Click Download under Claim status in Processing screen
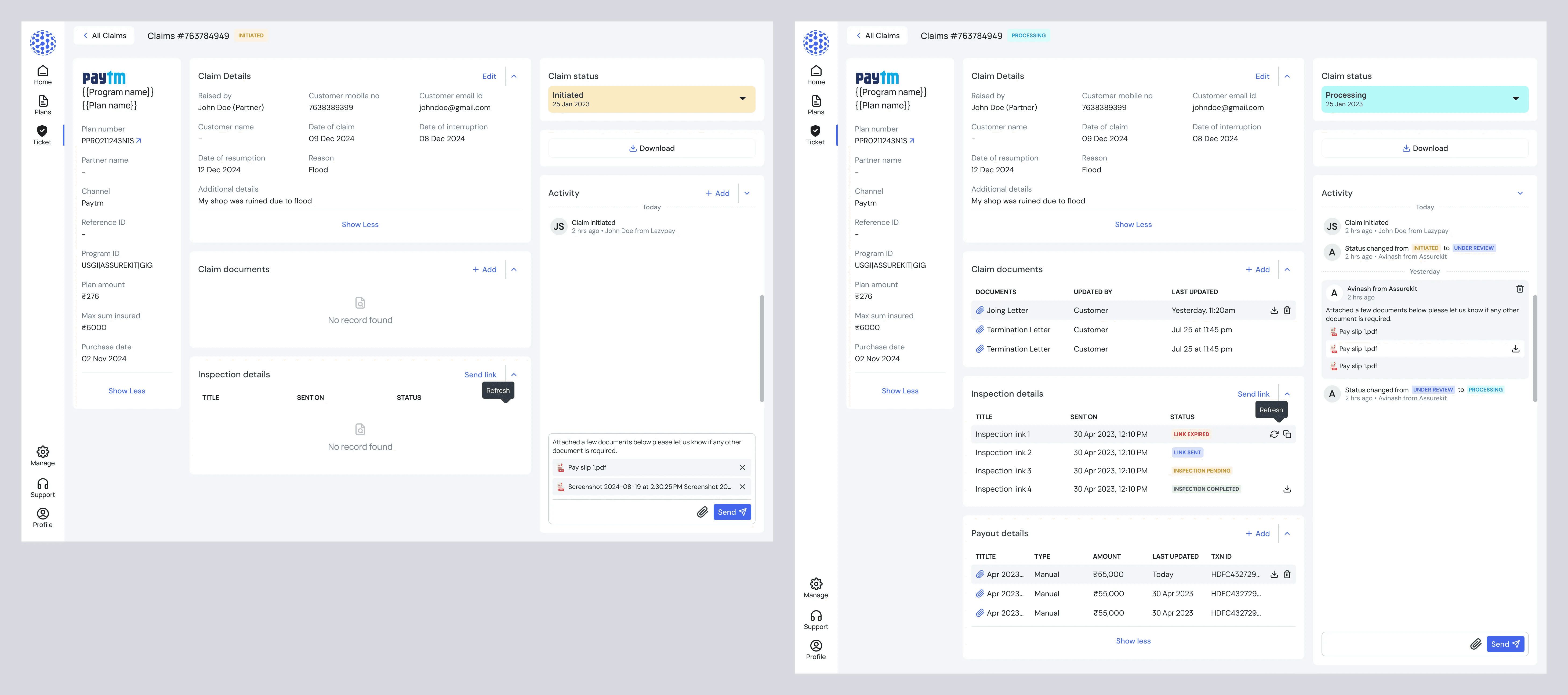 point(1424,148)
